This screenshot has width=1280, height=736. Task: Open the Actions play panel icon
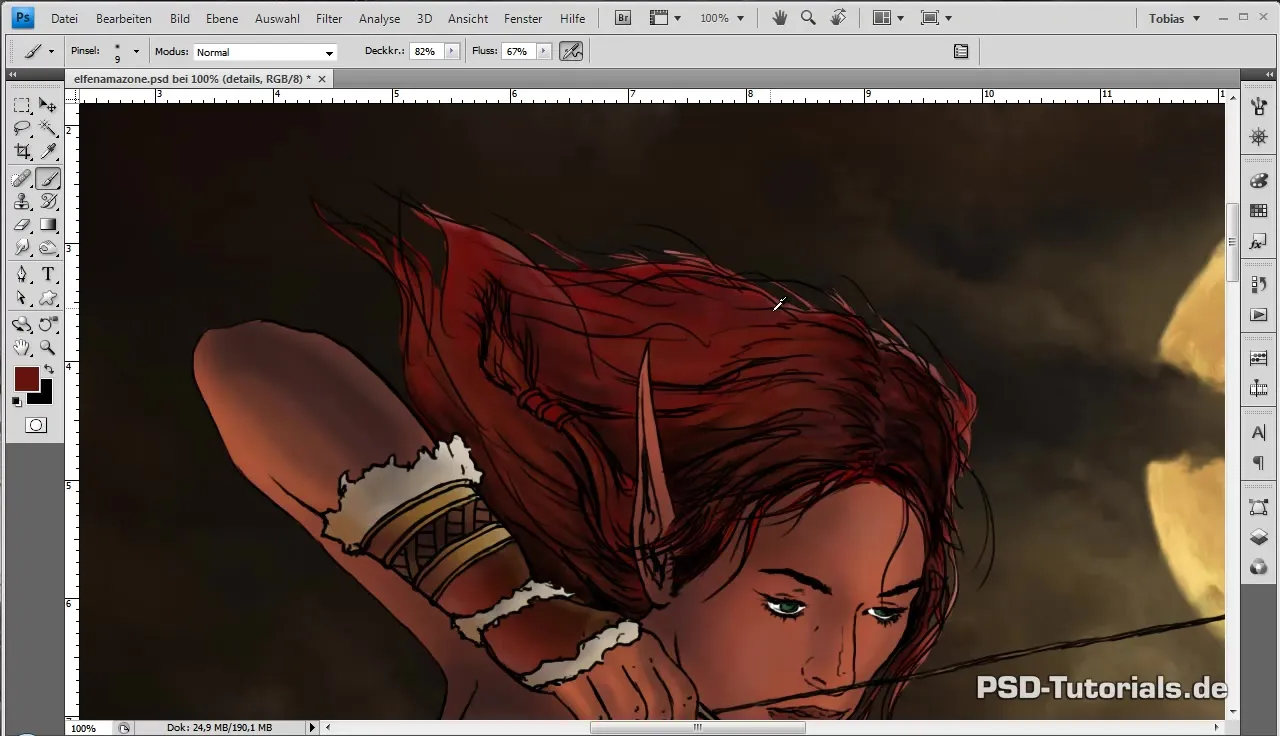1259,315
